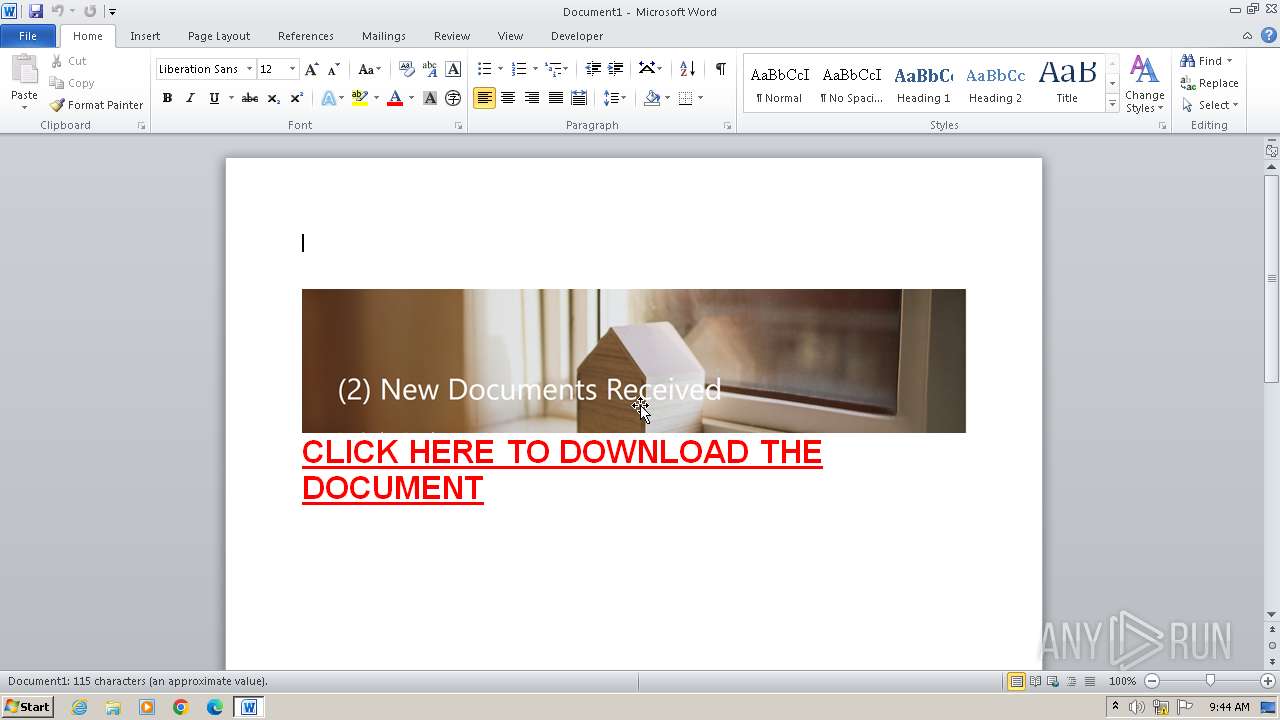
Task: Switch to the Mailings tab
Action: [x=384, y=36]
